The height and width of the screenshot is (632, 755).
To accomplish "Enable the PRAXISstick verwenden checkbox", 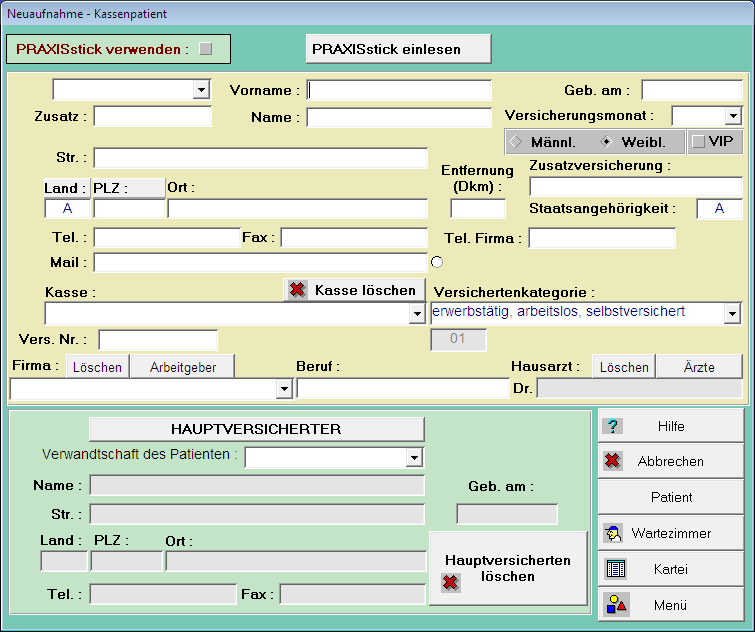I will click(206, 48).
